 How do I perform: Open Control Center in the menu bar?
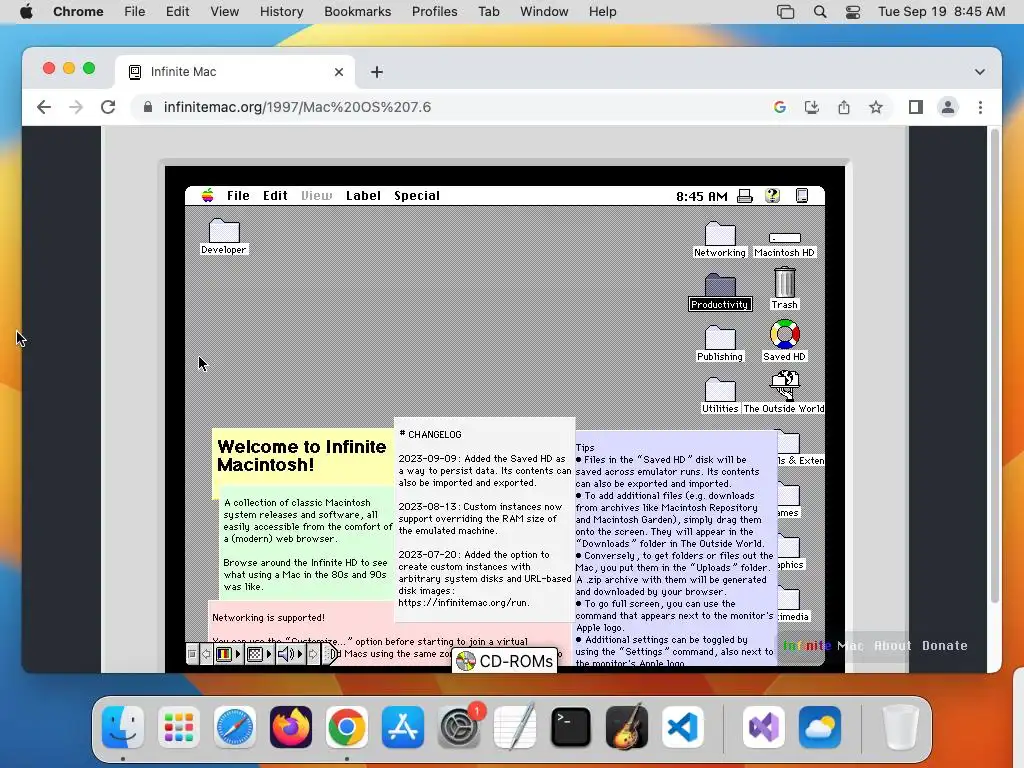point(852,12)
